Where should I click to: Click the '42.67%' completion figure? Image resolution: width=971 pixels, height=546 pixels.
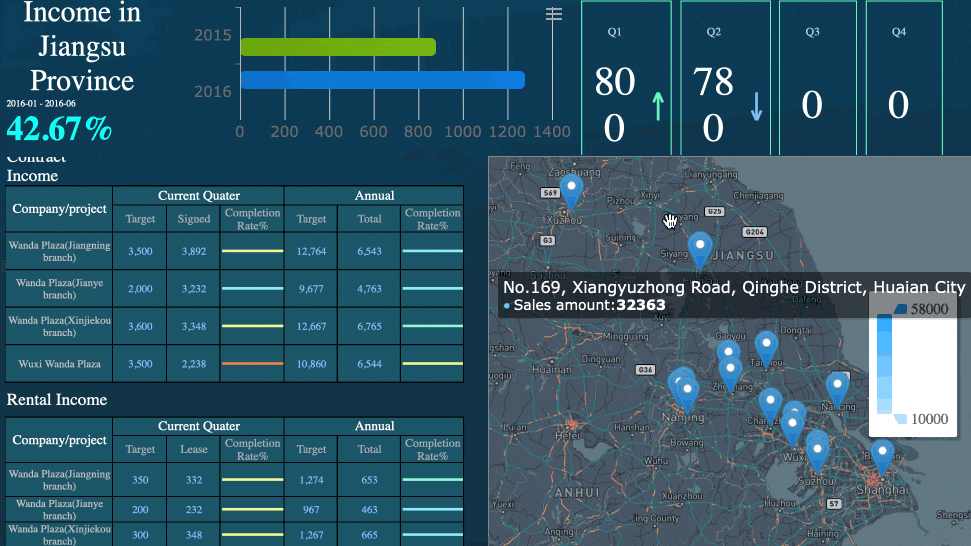click(x=59, y=129)
